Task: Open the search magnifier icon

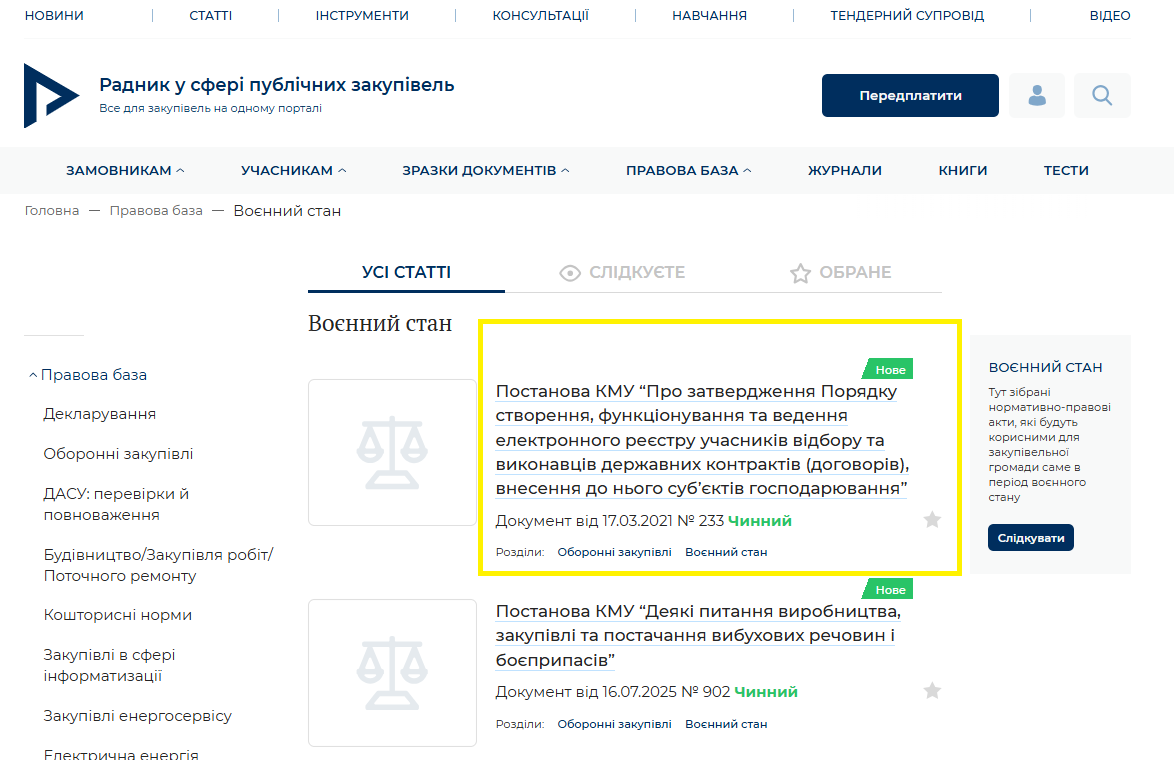Action: 1102,95
